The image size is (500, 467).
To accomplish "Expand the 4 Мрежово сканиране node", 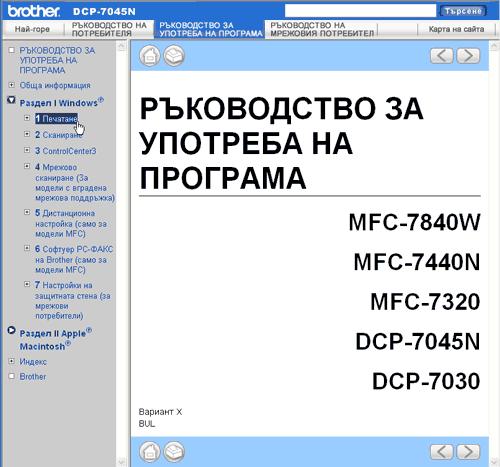I will coord(27,166).
